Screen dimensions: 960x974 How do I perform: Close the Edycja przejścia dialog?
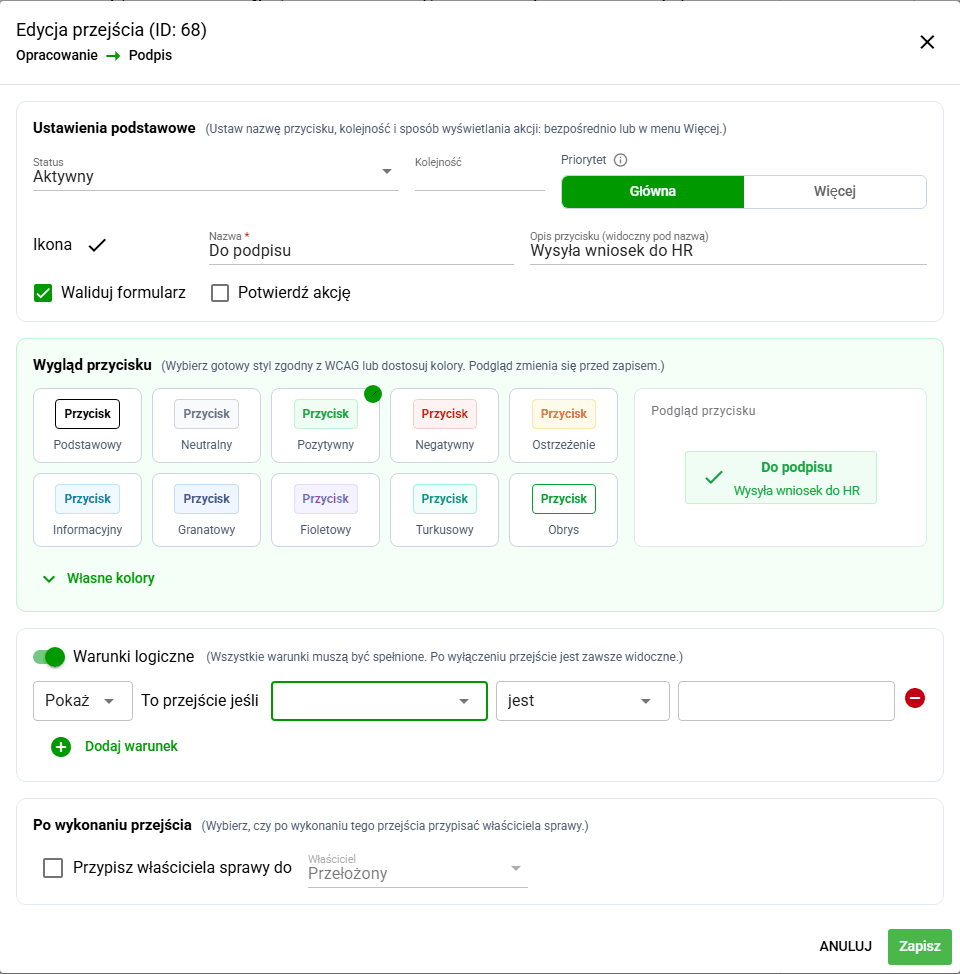pos(927,42)
